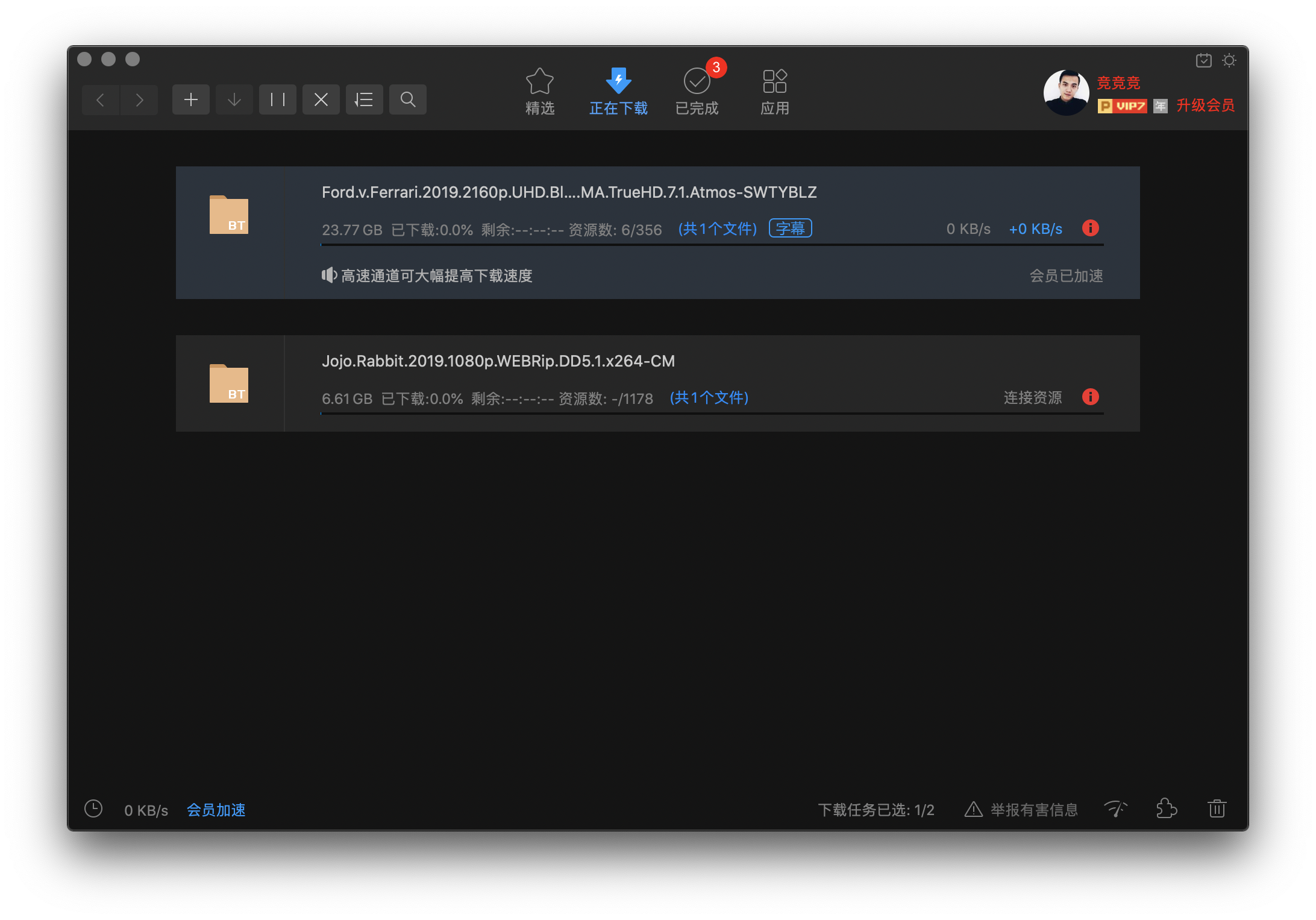Open file list link of Jojo Rabbit task
Viewport: 1316px width, 920px height.
tap(709, 398)
